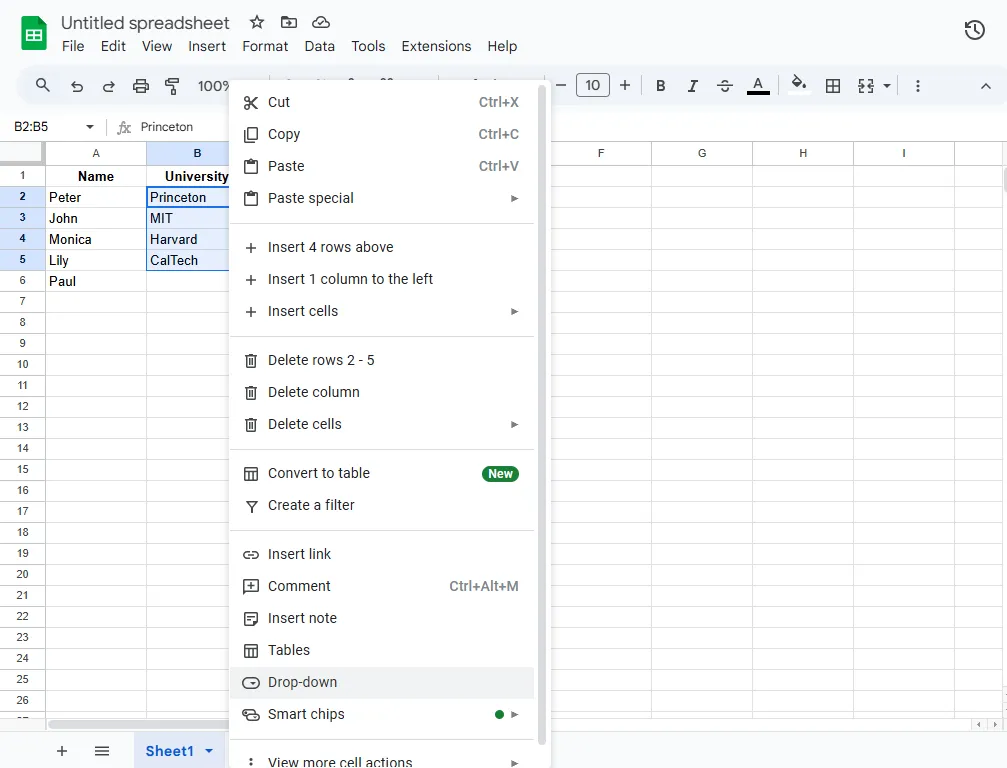
Task: Collapse the menus with chevron up
Action: pos(986,86)
